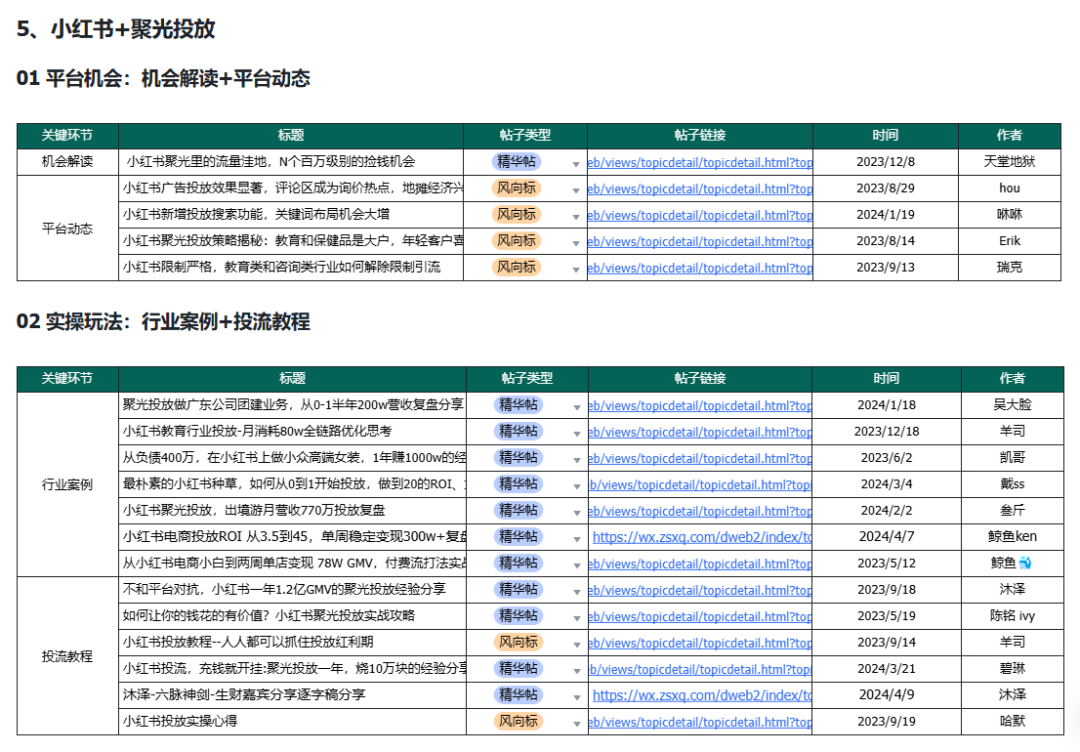1080x752 pixels.
Task: Expand the dropdown next to 沐泽-六脉神剑 row's tag
Action: pos(577,695)
